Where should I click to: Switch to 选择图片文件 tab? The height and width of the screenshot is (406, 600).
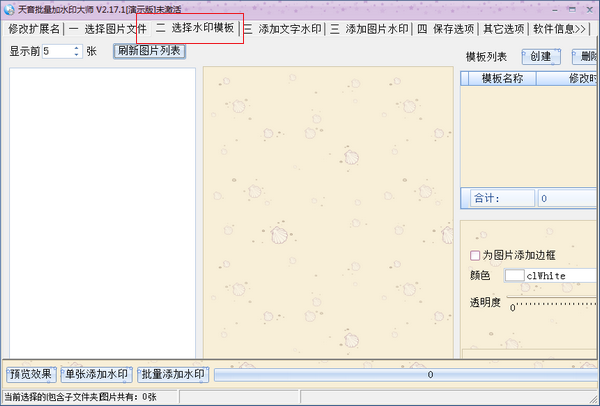pyautogui.click(x=108, y=29)
